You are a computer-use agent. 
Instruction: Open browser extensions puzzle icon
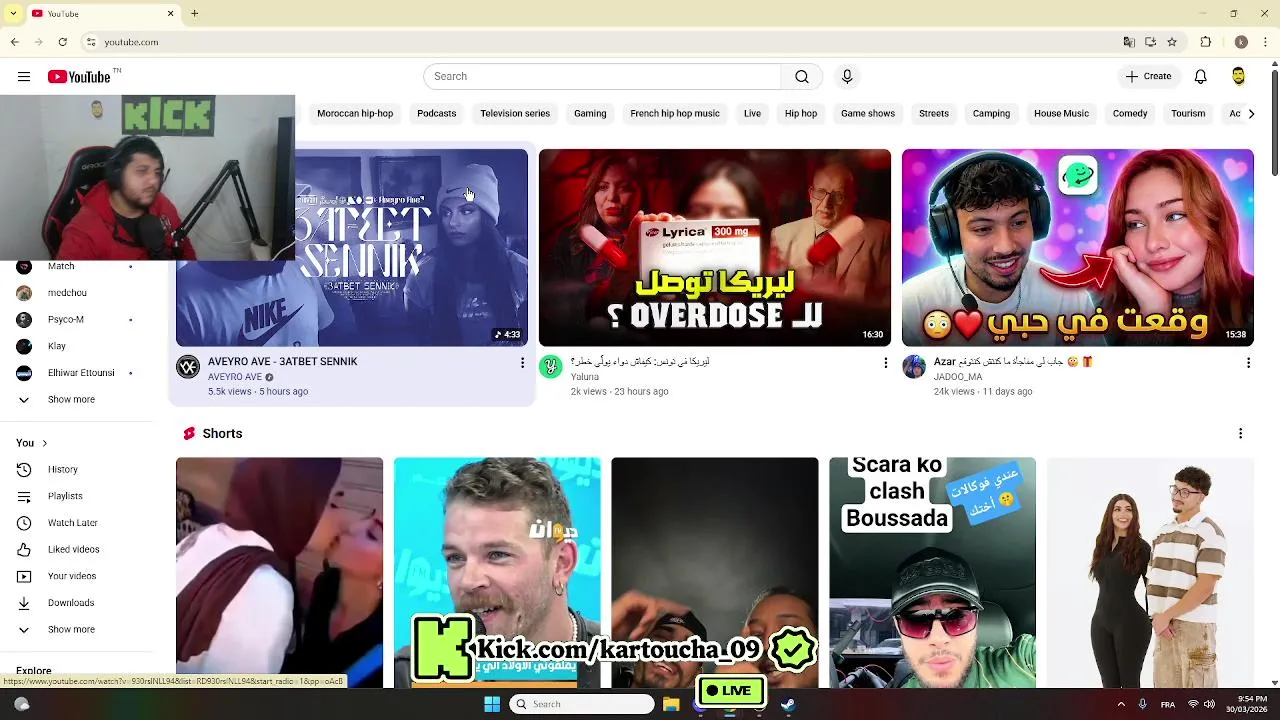tap(1206, 42)
